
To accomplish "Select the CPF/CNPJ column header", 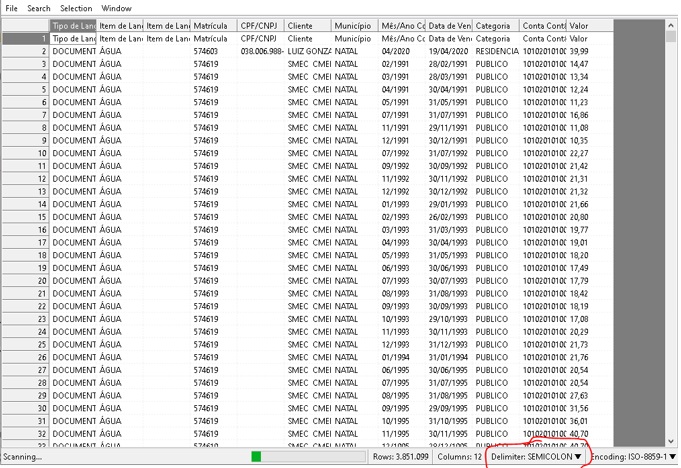I will point(261,25).
